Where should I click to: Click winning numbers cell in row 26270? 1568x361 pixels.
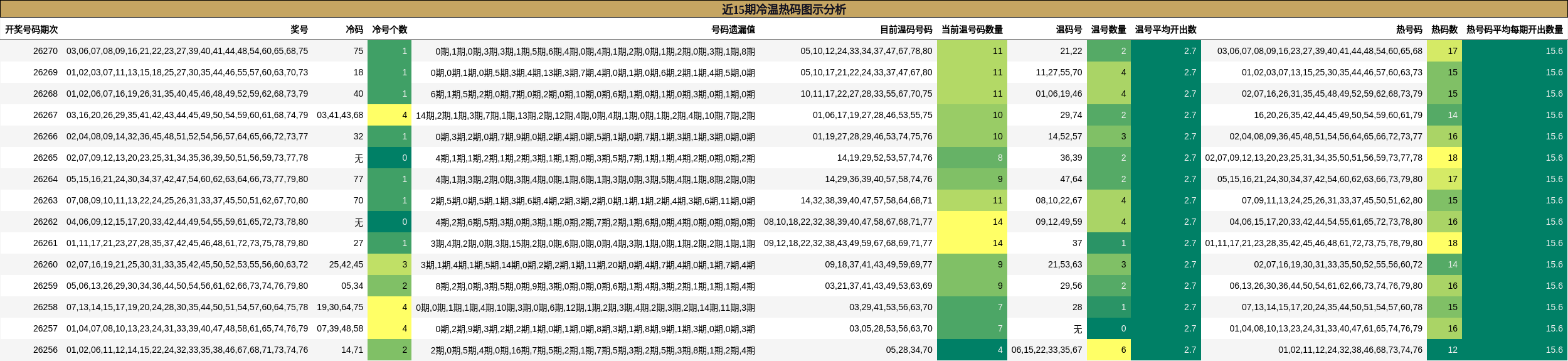(x=187, y=51)
